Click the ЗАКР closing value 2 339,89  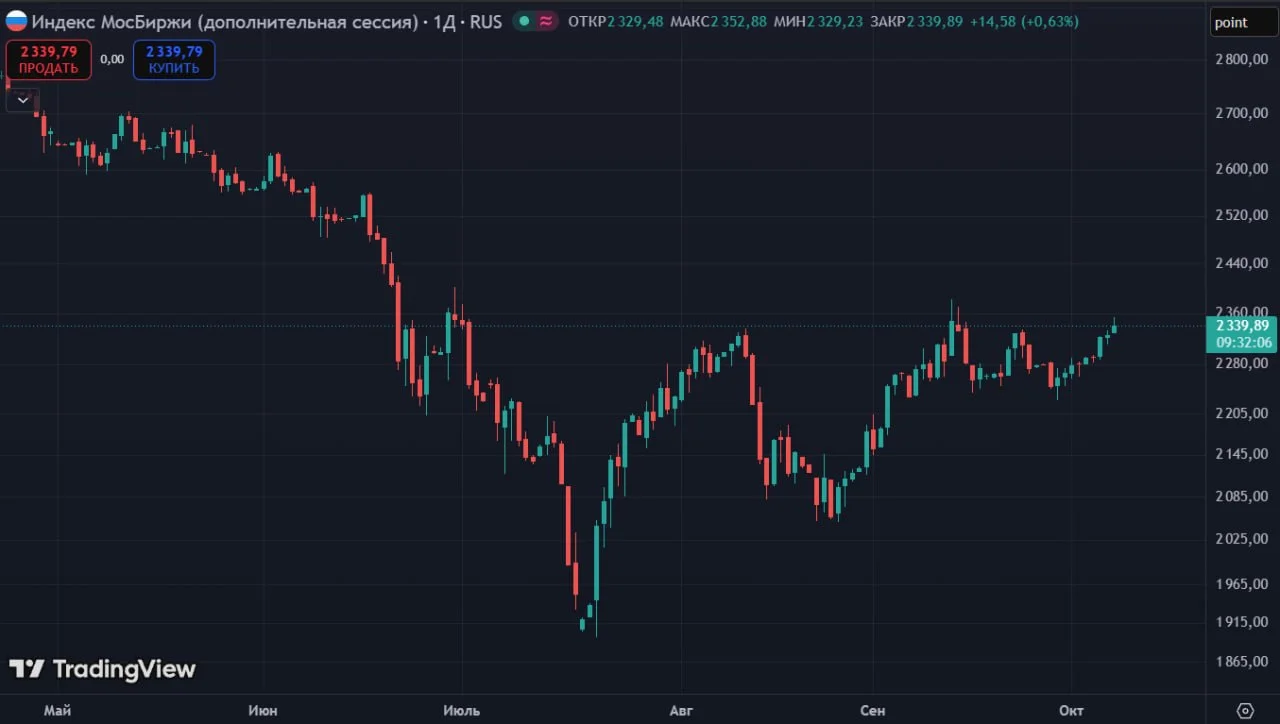(x=936, y=21)
